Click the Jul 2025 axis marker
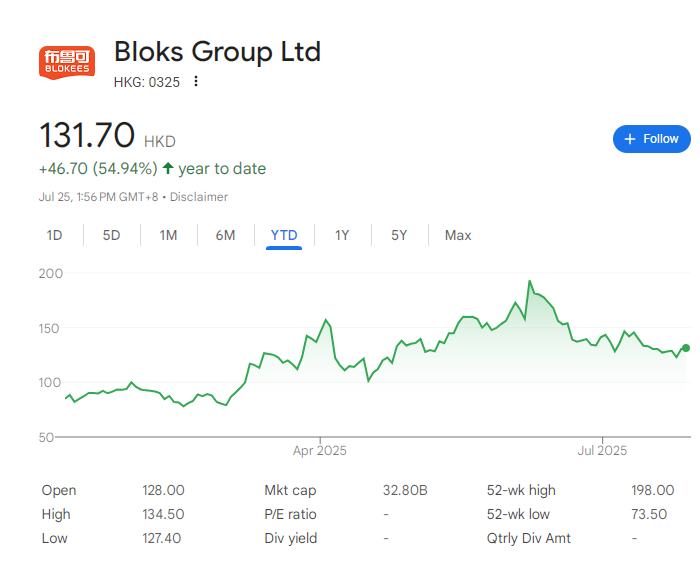 (602, 450)
